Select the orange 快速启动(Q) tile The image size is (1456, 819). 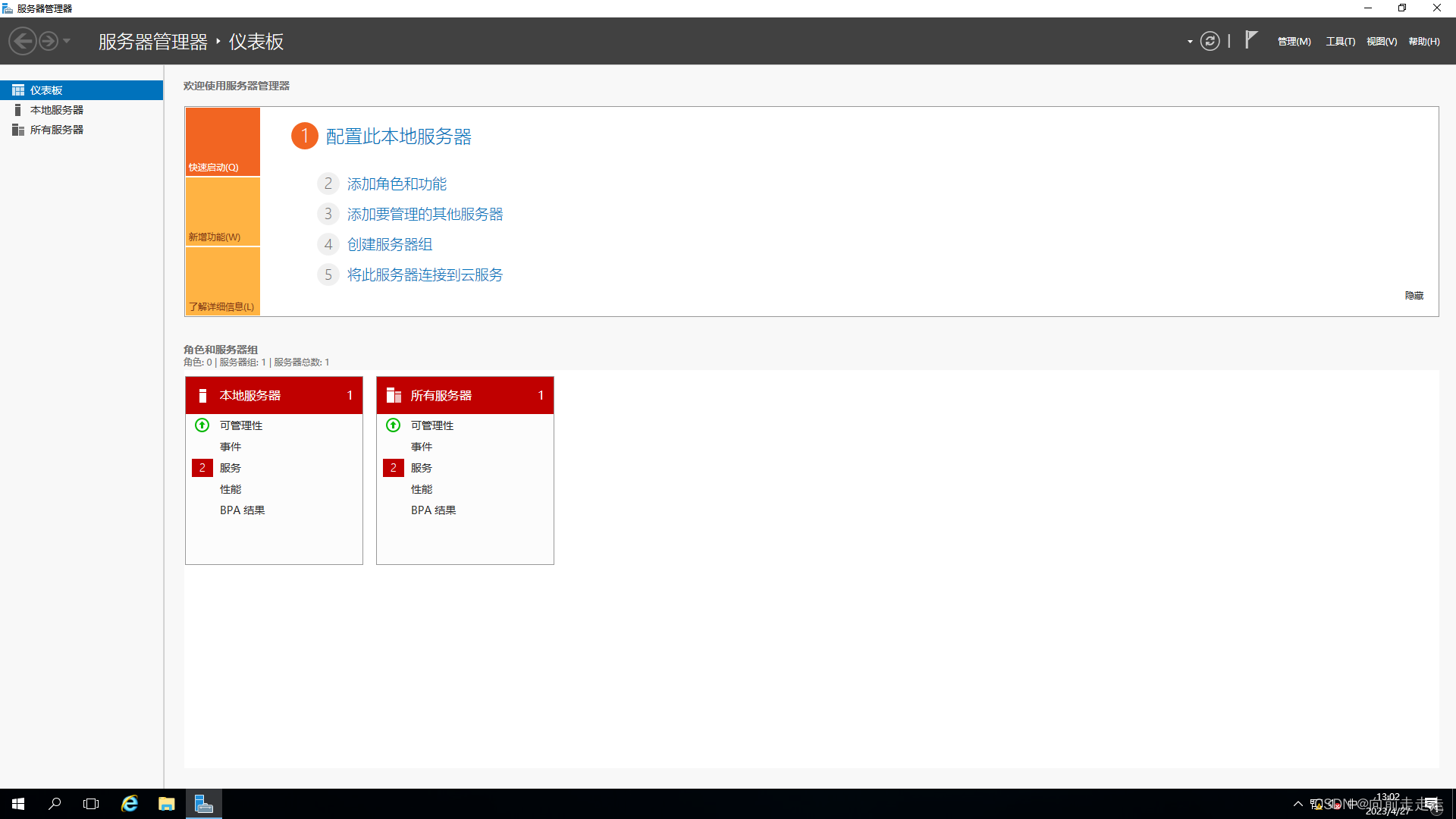pos(223,142)
